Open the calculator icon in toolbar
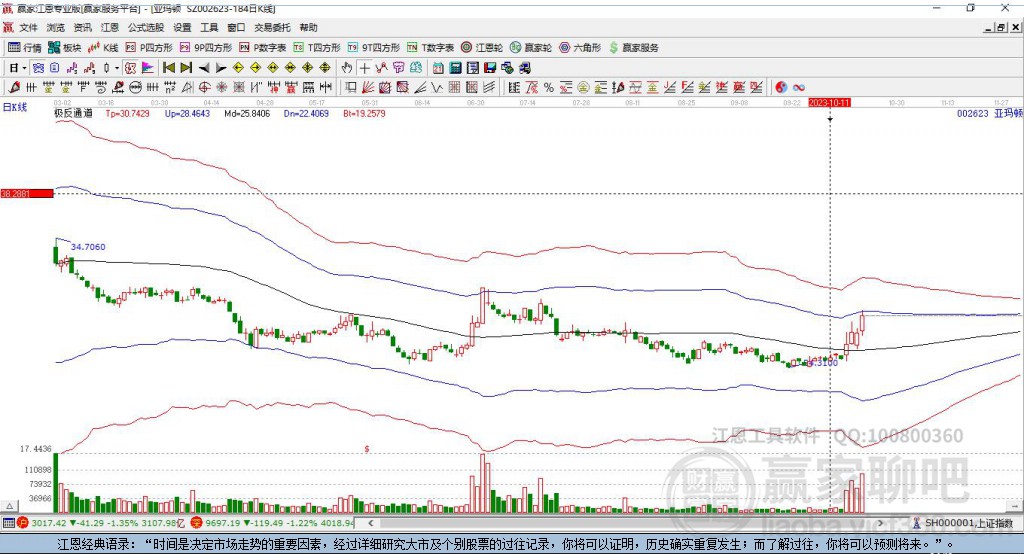This screenshot has width=1024, height=554. coord(455,68)
